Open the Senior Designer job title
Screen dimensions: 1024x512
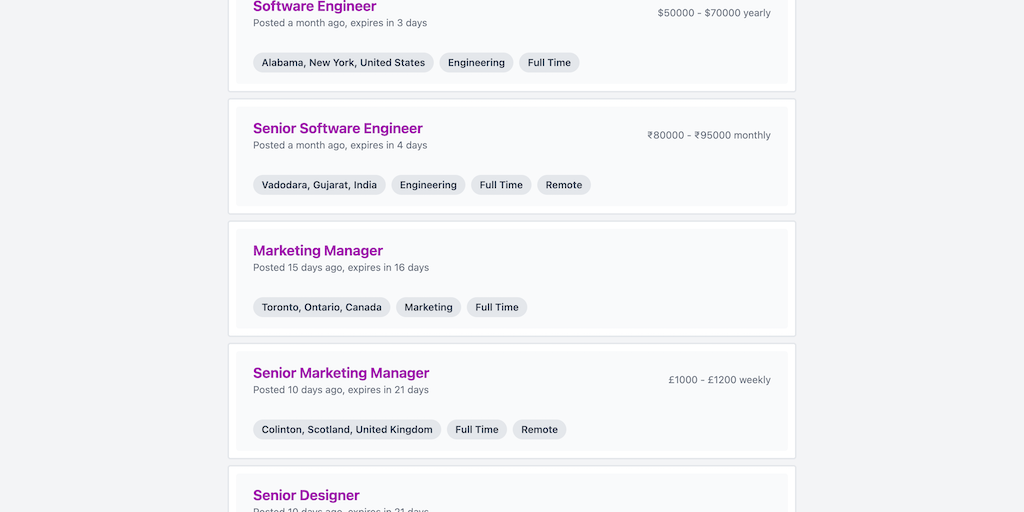click(x=306, y=495)
